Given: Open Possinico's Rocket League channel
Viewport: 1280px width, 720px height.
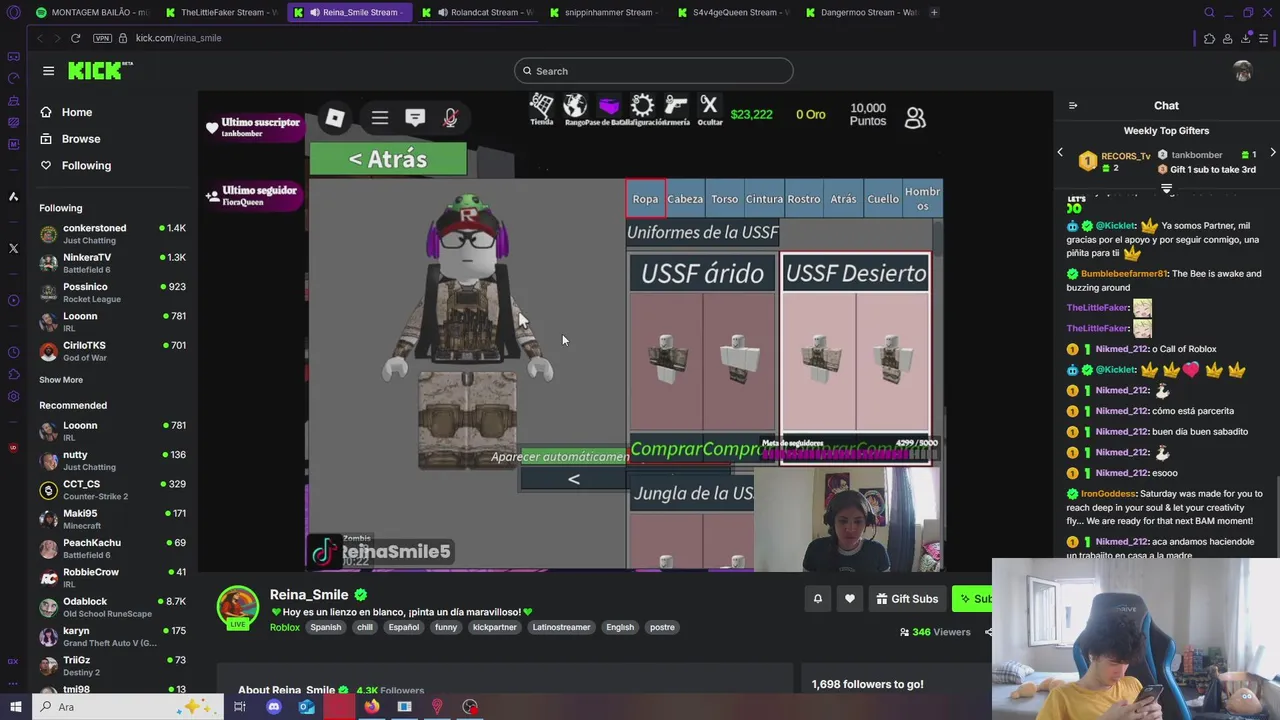Looking at the screenshot, I should click(x=113, y=292).
